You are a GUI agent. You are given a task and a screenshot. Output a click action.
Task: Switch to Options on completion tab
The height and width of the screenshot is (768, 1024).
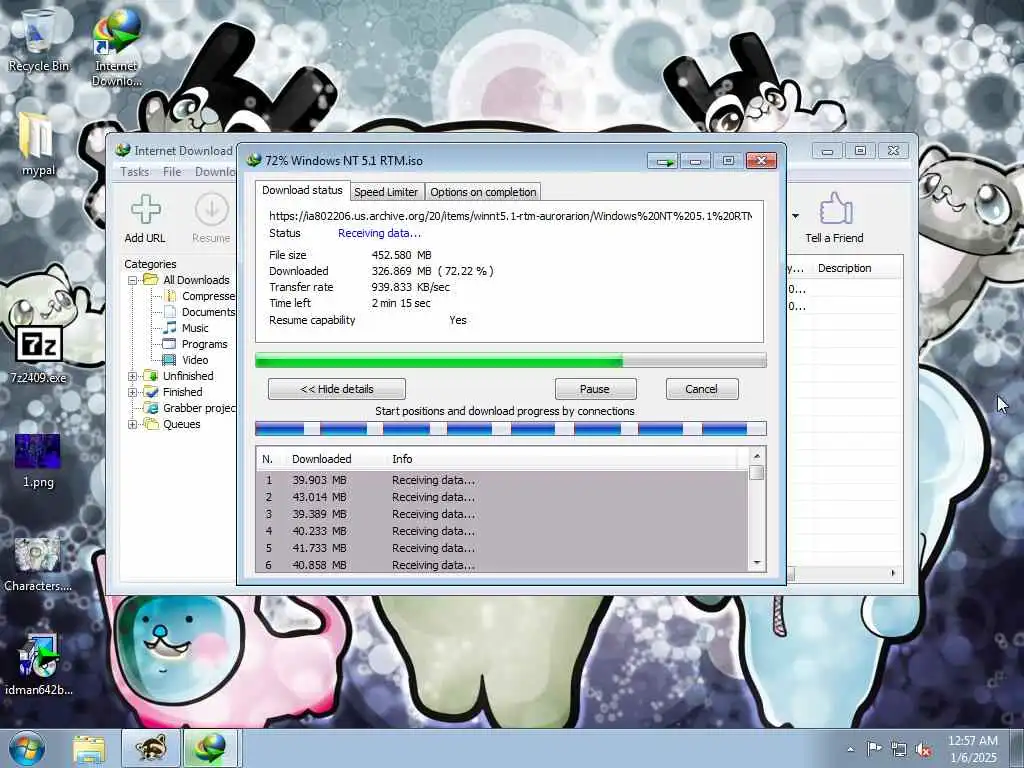coord(483,192)
